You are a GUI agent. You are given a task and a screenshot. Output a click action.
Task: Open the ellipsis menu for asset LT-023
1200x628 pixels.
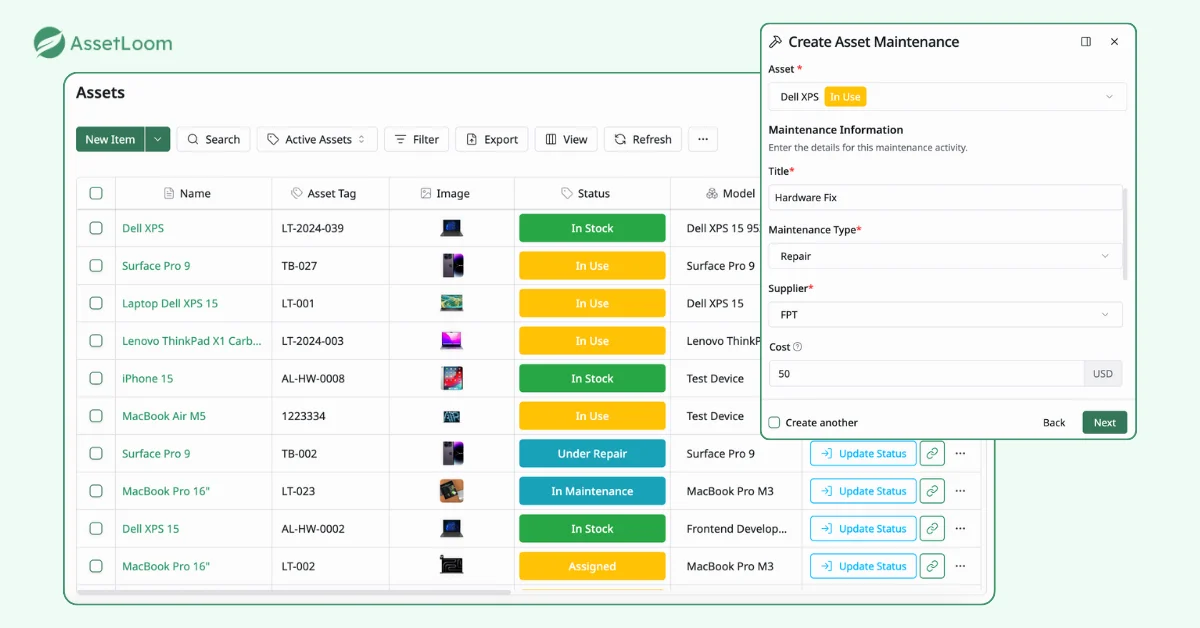961,491
